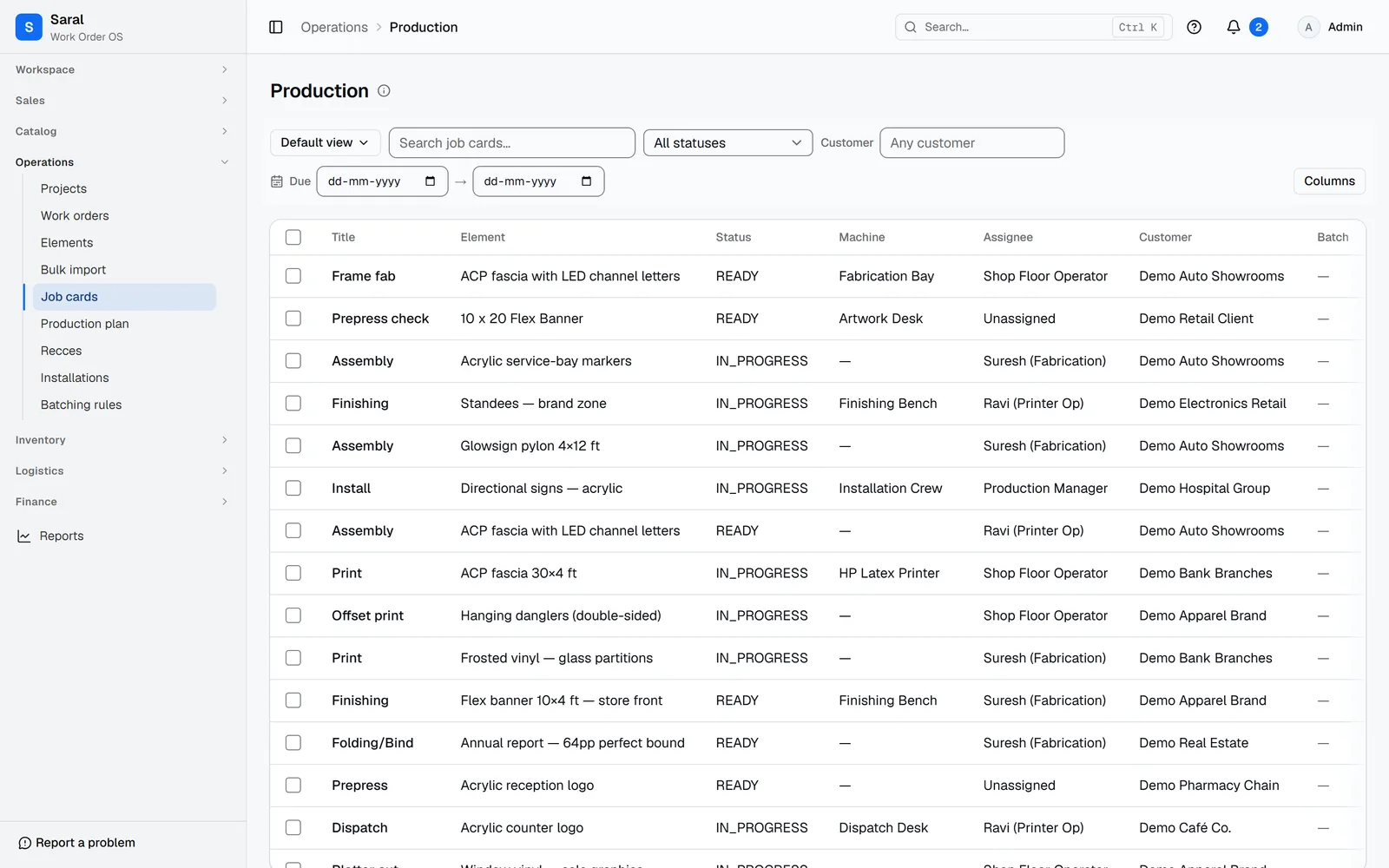The height and width of the screenshot is (868, 1389).
Task: Click the Production info icon
Action: coord(384,91)
